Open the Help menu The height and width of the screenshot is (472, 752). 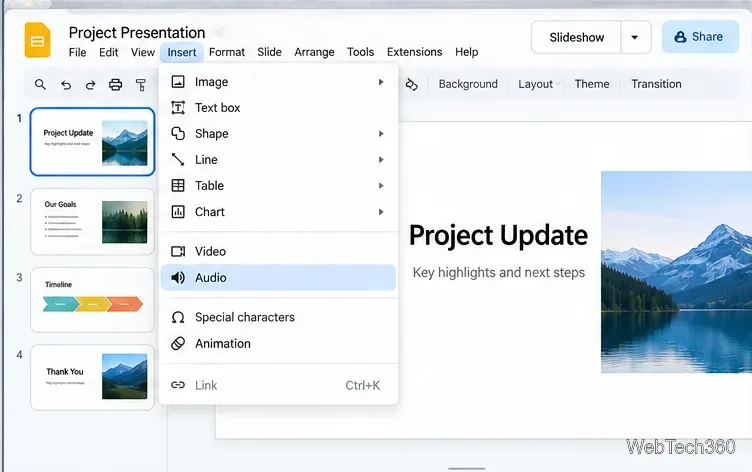point(467,52)
